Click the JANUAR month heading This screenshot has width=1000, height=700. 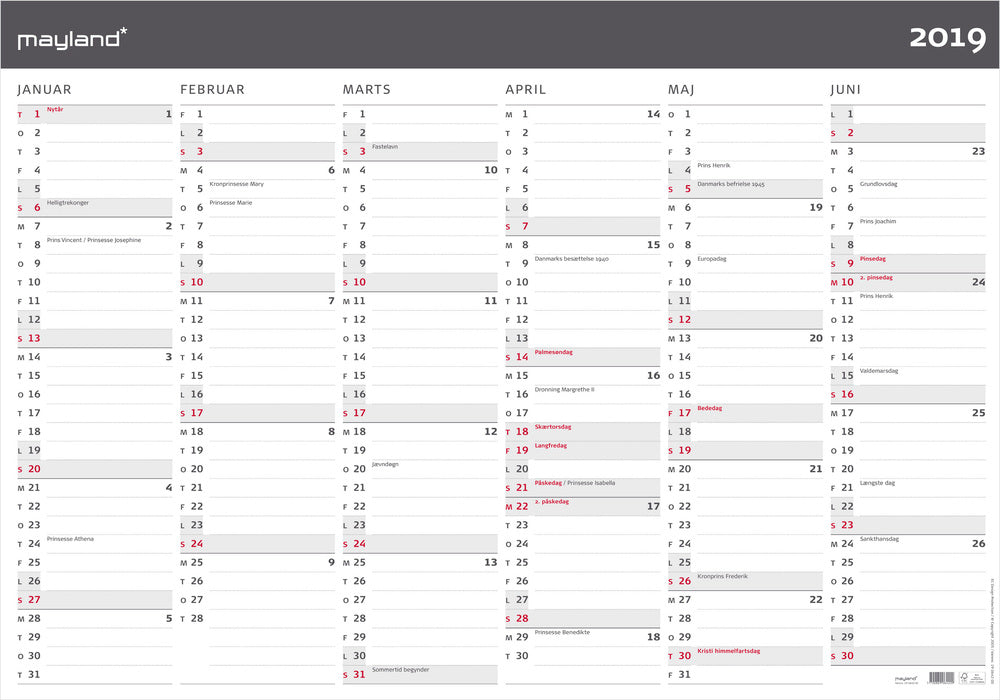[x=44, y=90]
